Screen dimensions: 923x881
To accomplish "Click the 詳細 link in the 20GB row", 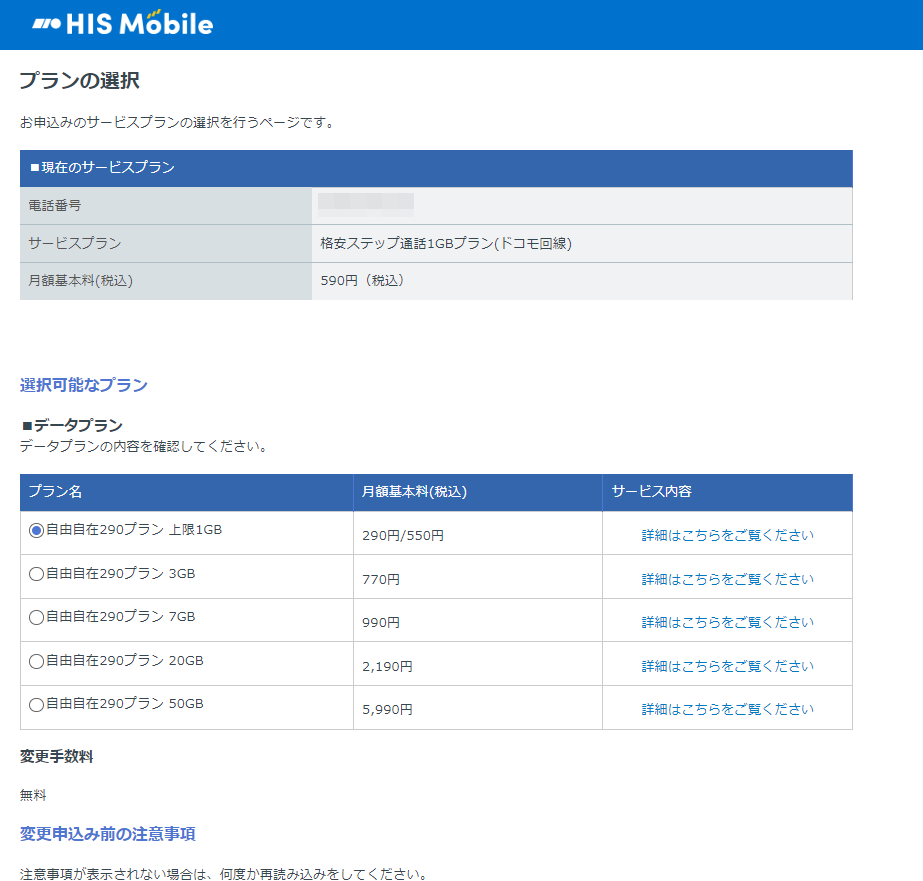I will (x=727, y=666).
